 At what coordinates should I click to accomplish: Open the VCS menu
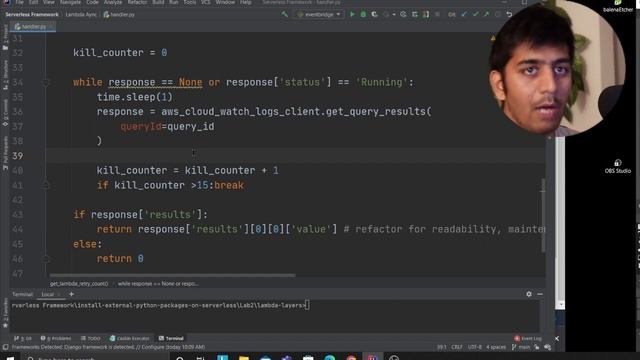pos(205,2)
